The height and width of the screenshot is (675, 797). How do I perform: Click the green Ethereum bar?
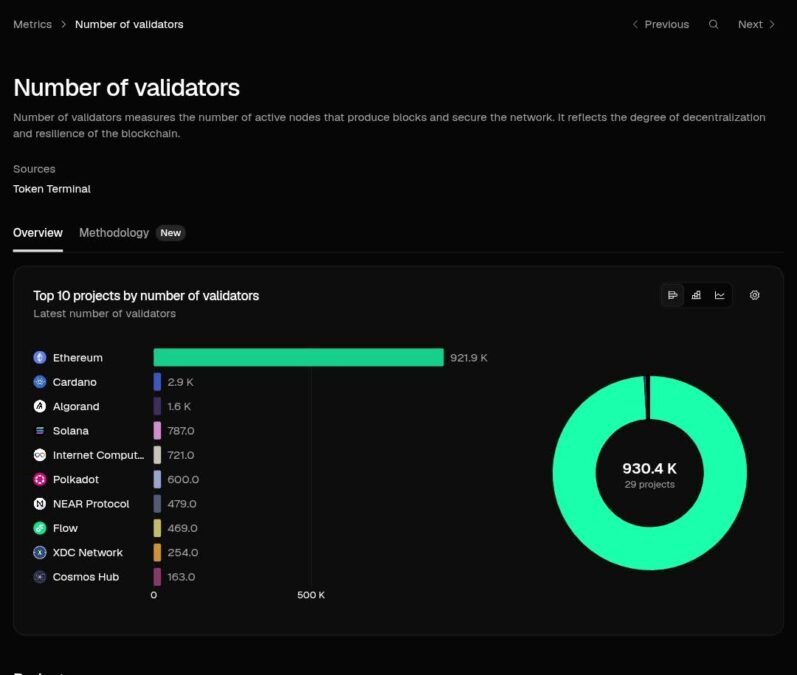tap(298, 357)
